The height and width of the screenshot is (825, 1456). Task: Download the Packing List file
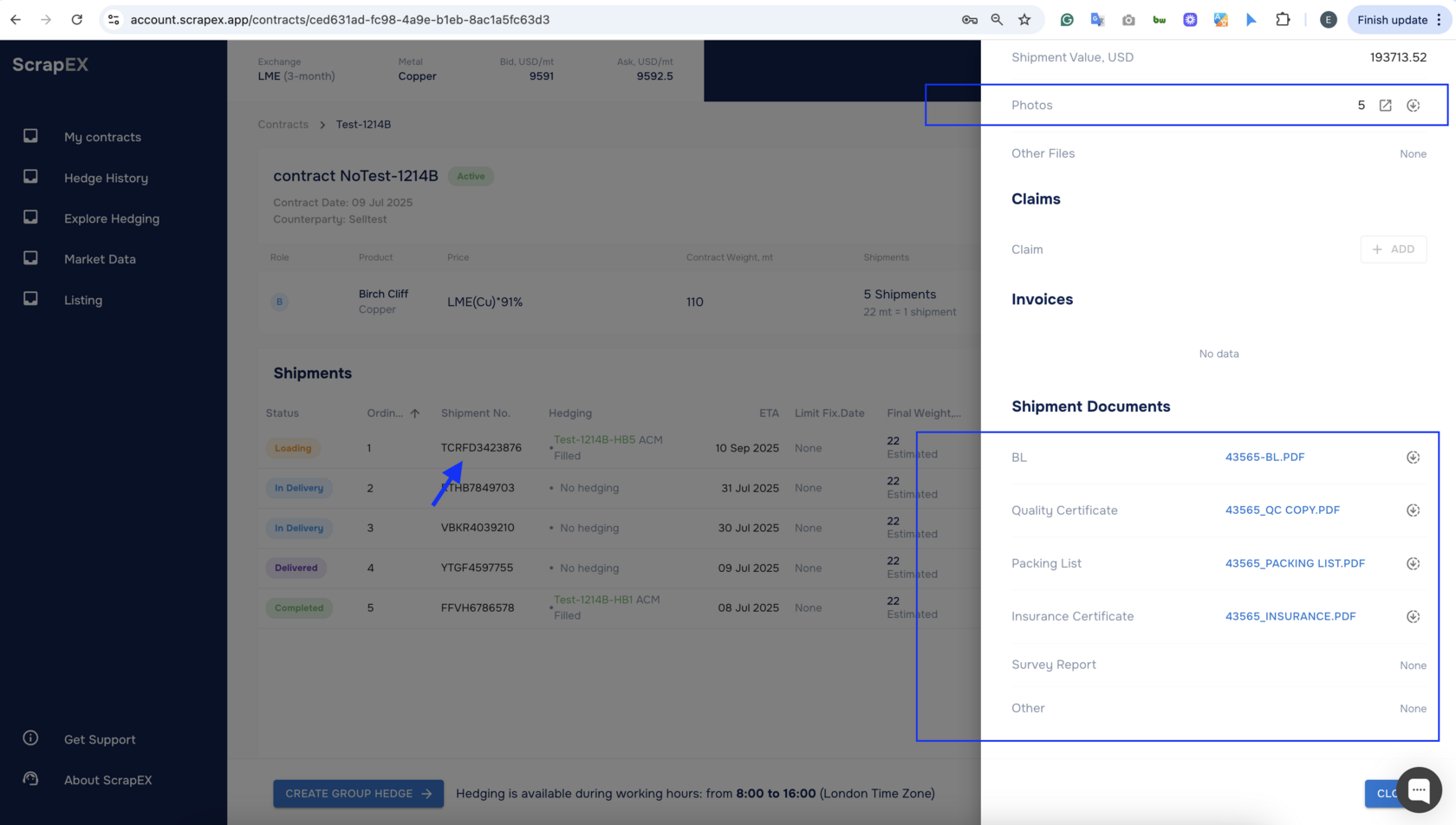[1413, 564]
